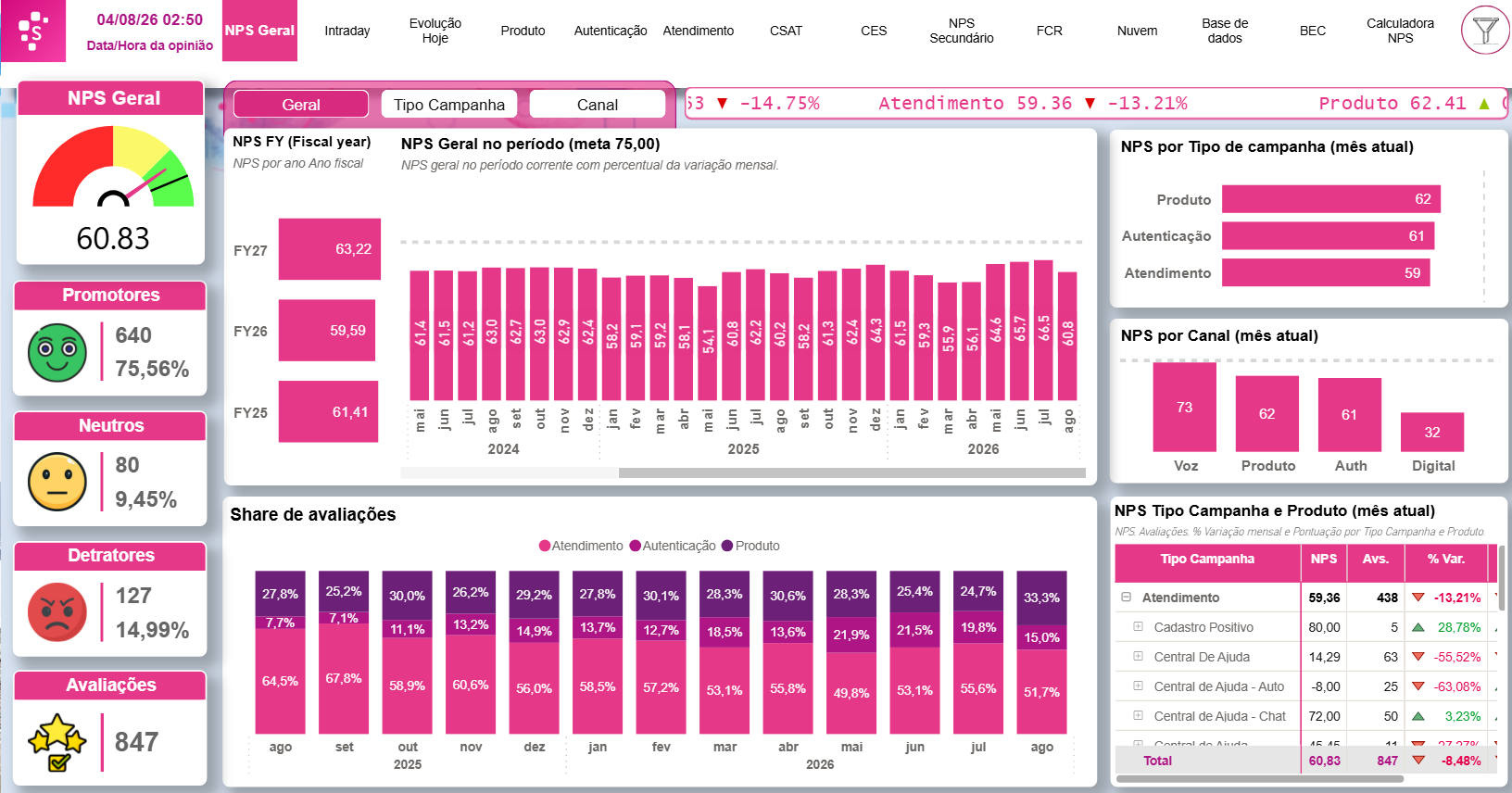The image size is (1512, 793).
Task: Click the red angry detractor face
Action: [x=57, y=611]
